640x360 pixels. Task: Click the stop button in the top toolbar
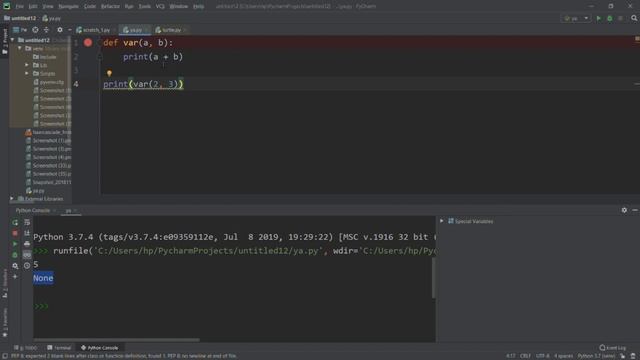[x=620, y=18]
